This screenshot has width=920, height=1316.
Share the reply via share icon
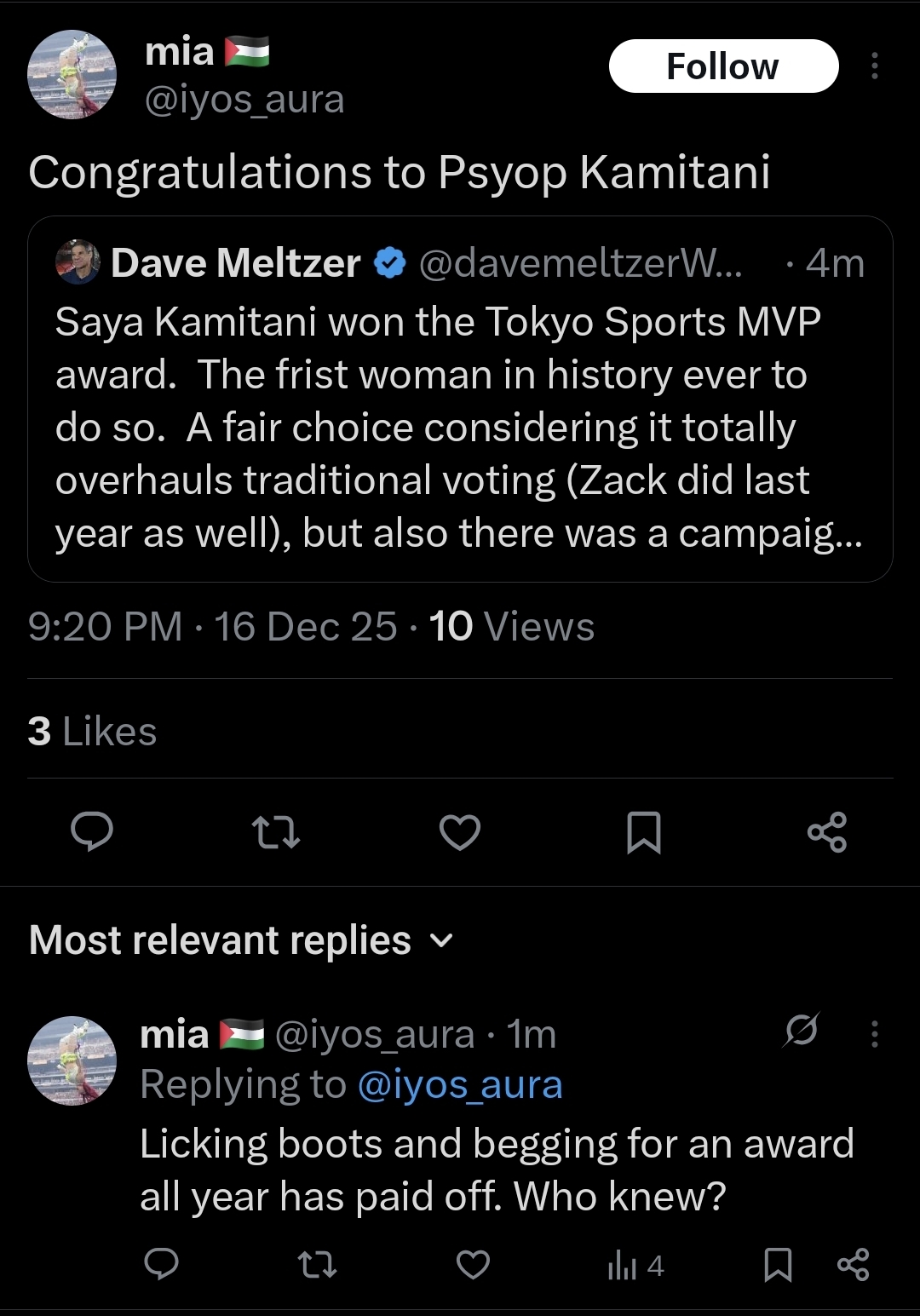tap(853, 1265)
